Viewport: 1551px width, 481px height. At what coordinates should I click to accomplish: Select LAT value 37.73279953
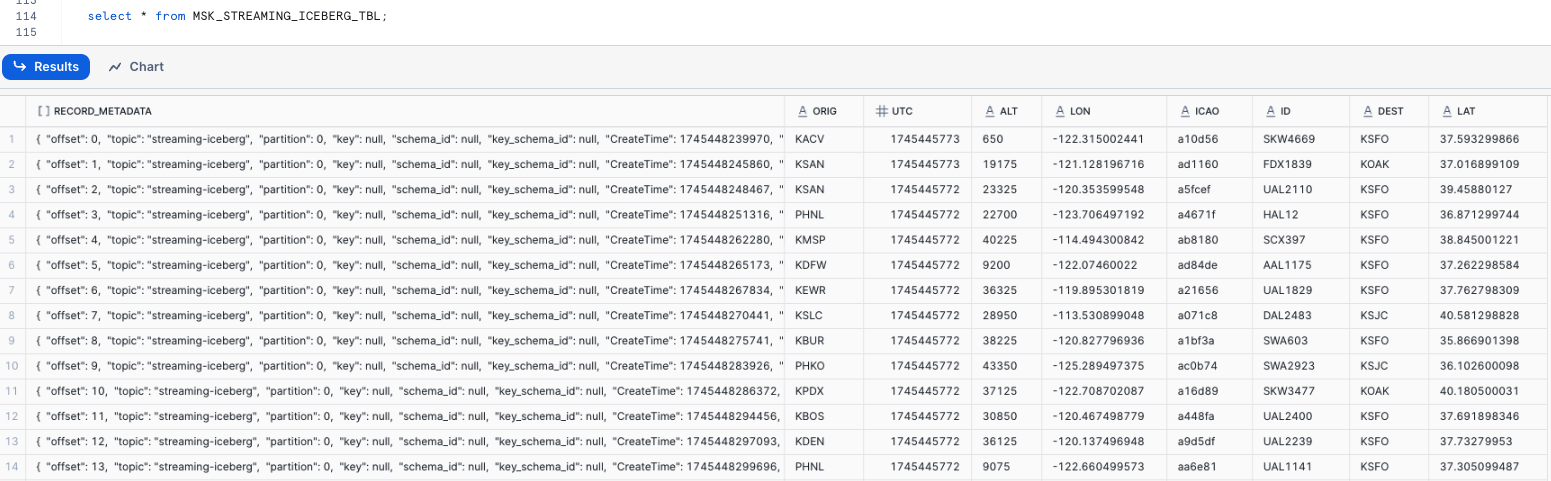pyautogui.click(x=1490, y=442)
